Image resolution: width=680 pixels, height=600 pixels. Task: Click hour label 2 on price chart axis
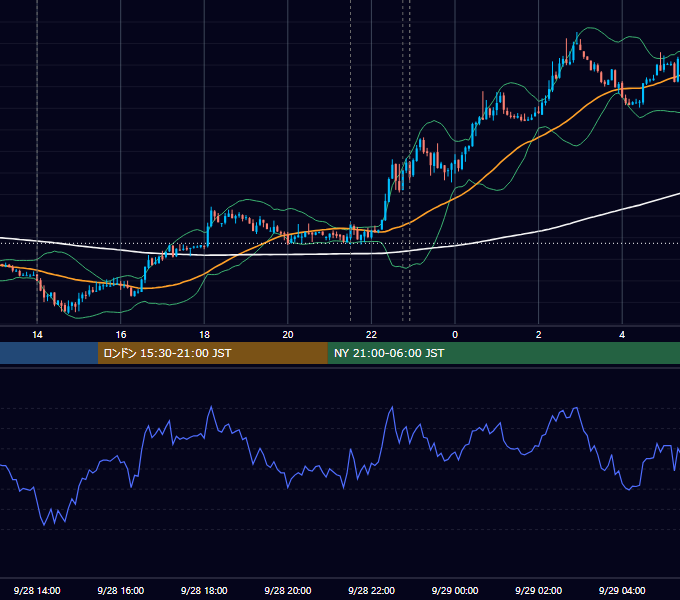tap(538, 335)
